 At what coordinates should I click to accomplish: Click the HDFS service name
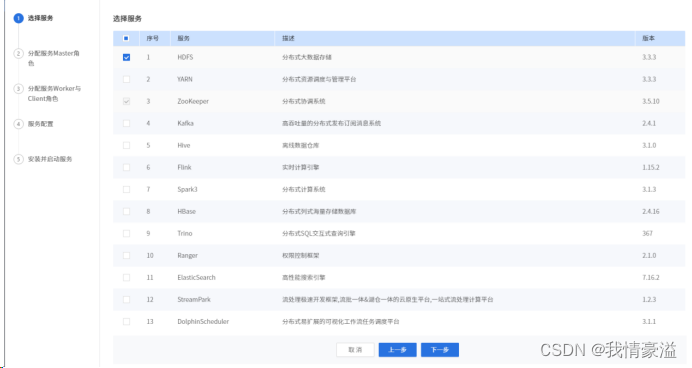tap(185, 57)
